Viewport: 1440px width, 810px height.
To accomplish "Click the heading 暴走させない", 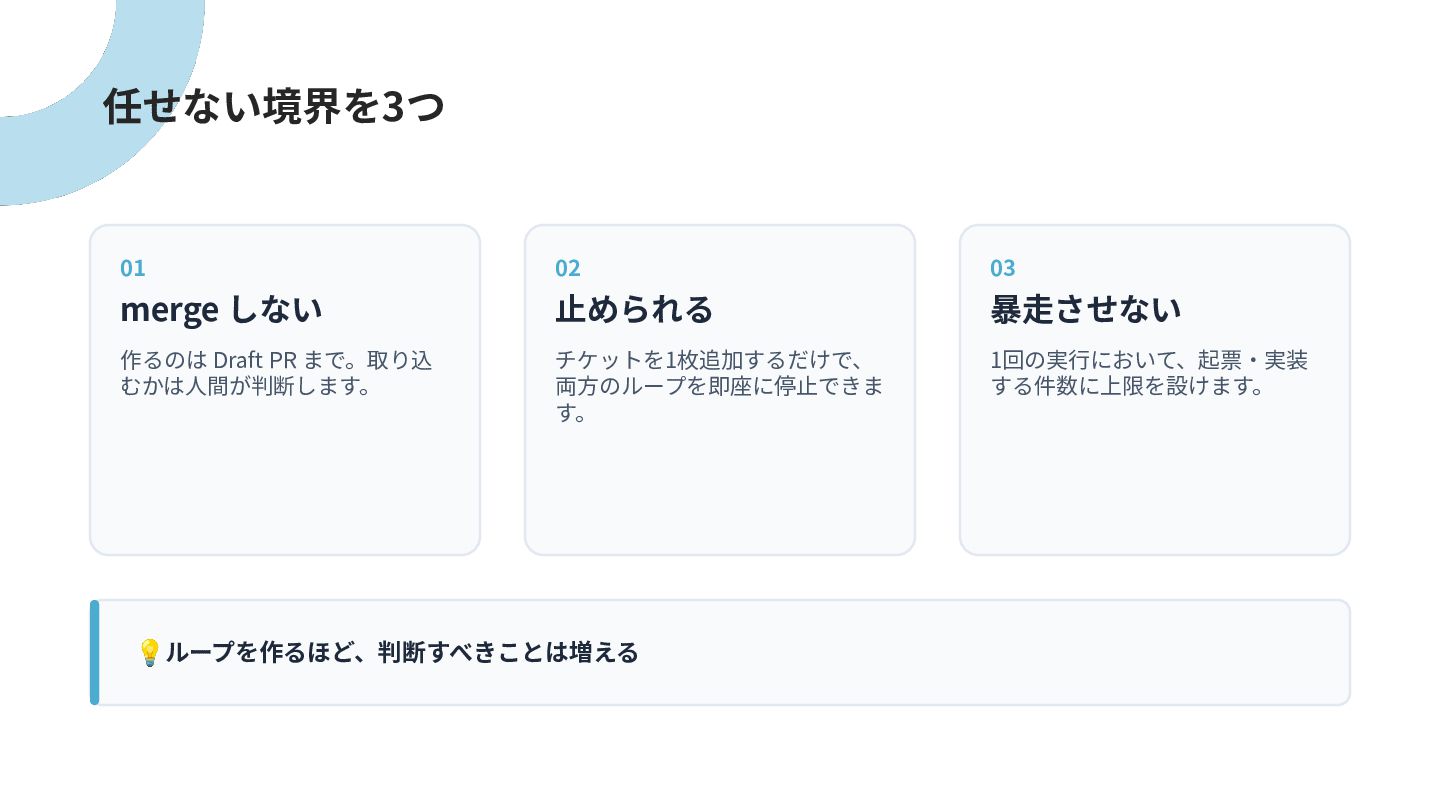I will [x=1086, y=309].
